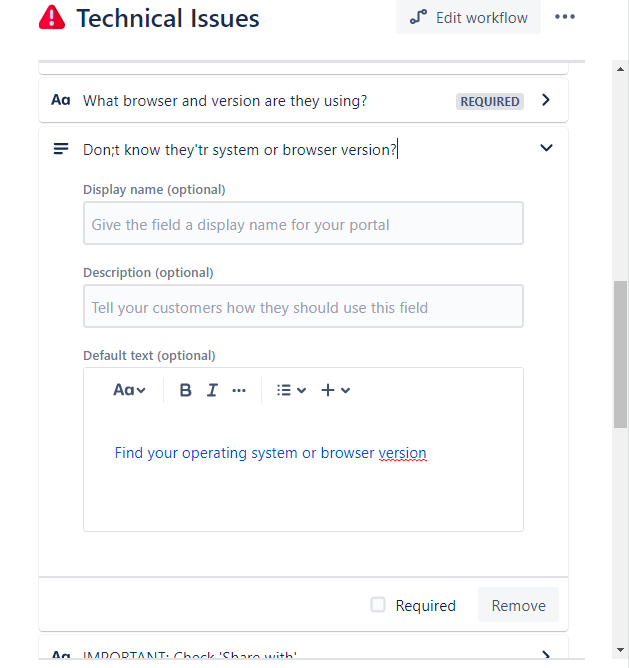The height and width of the screenshot is (668, 629).
Task: Click the 'Find your operating system' link
Action: (271, 453)
